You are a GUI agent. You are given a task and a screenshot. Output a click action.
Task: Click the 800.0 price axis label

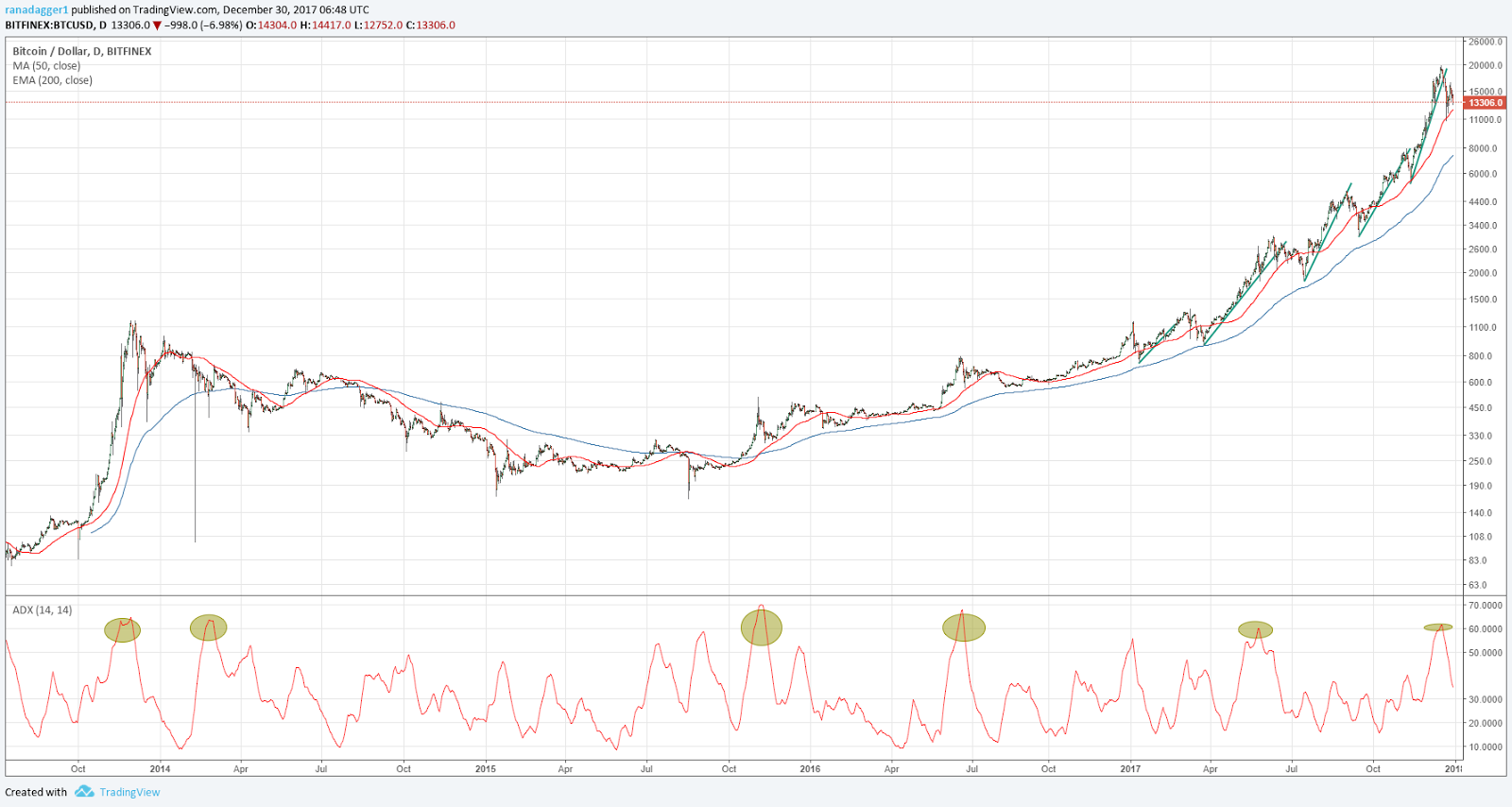[x=1480, y=356]
